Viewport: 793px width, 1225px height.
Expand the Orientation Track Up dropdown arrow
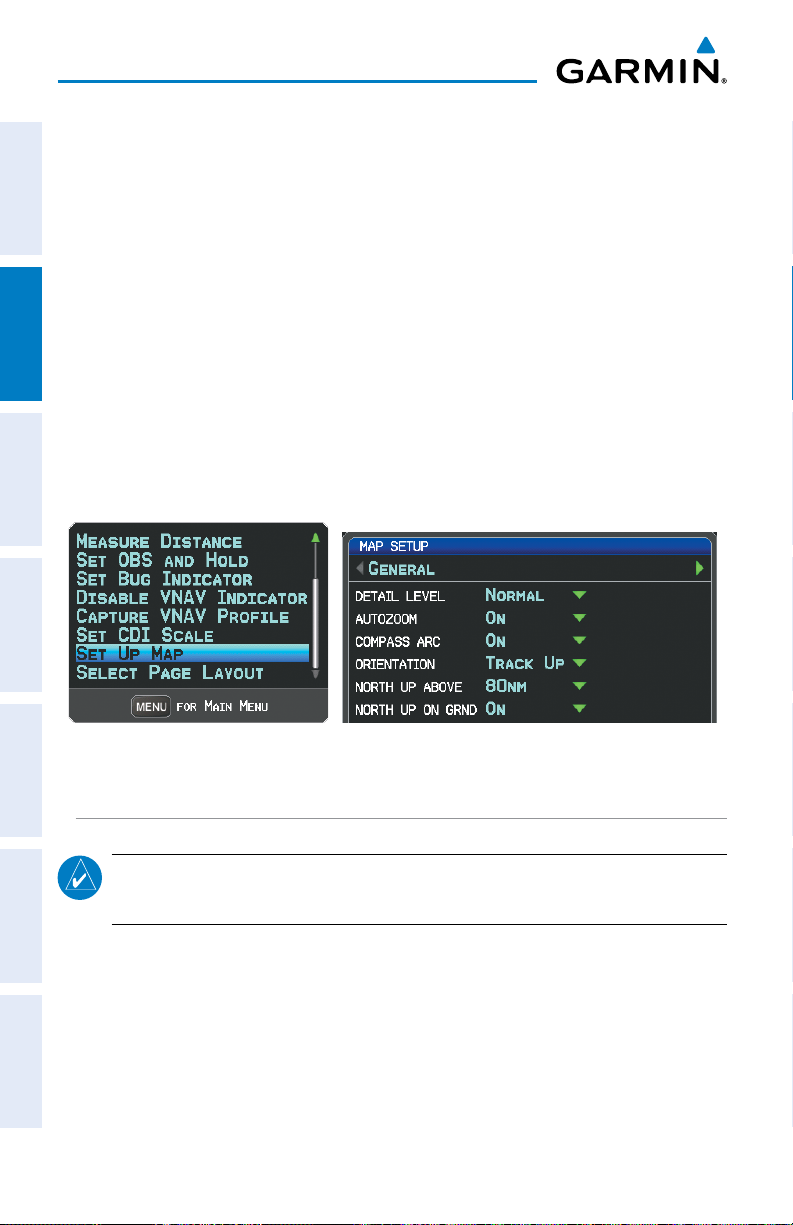pos(579,664)
